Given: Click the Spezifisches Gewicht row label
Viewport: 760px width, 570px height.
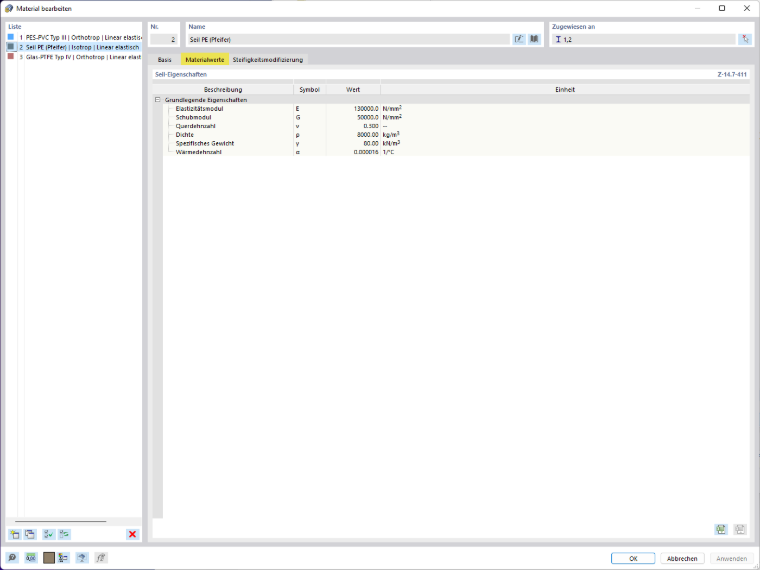Looking at the screenshot, I should [x=205, y=143].
